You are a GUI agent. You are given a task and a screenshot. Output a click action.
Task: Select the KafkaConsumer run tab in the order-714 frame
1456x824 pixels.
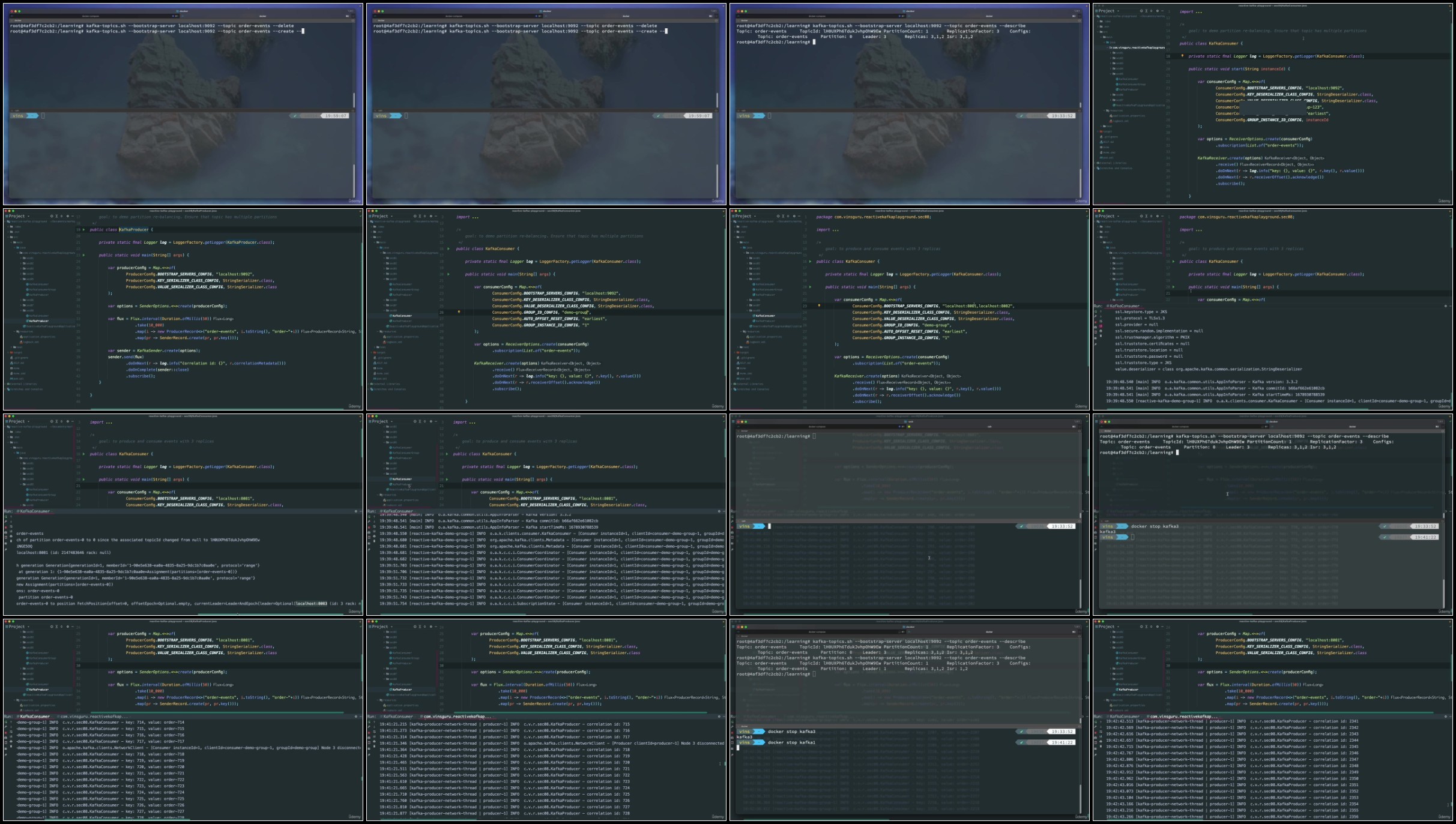click(34, 716)
